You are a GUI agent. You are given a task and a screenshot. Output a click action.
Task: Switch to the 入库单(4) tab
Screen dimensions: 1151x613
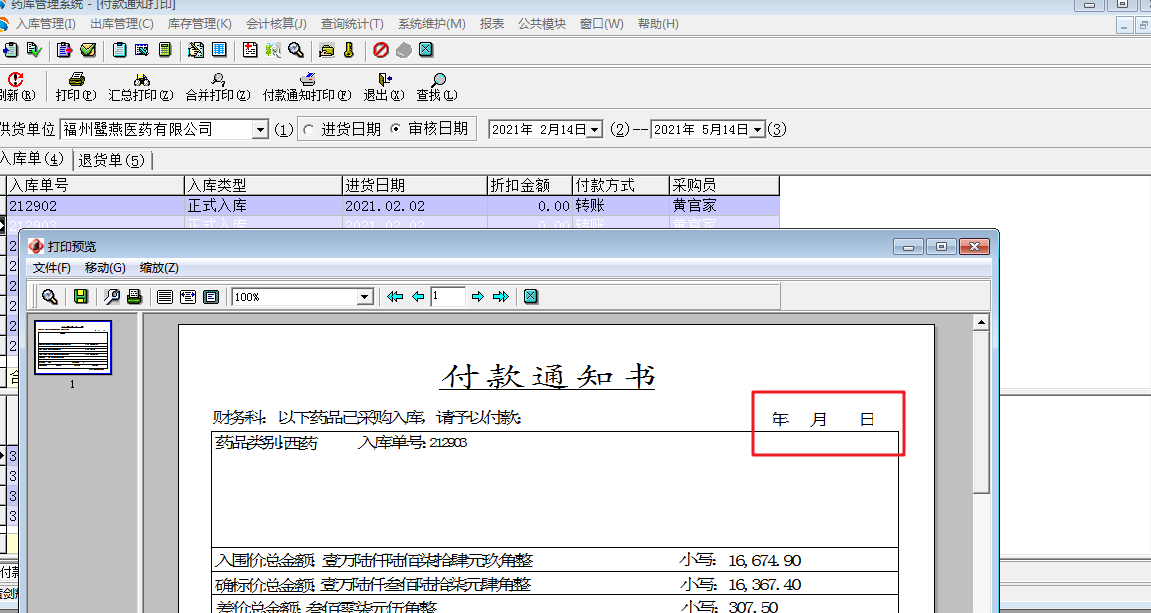point(33,159)
